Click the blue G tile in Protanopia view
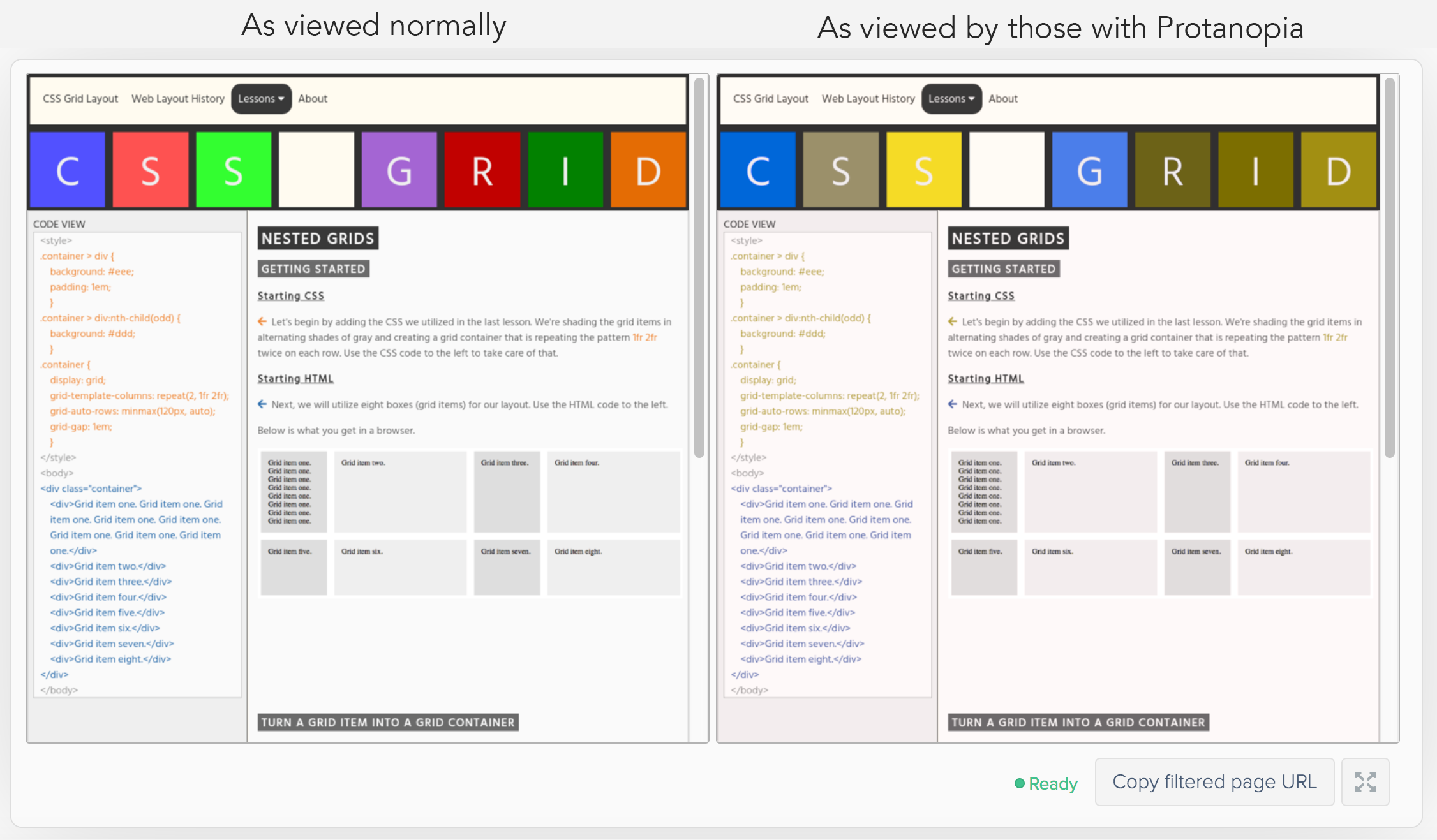 pyautogui.click(x=1089, y=170)
